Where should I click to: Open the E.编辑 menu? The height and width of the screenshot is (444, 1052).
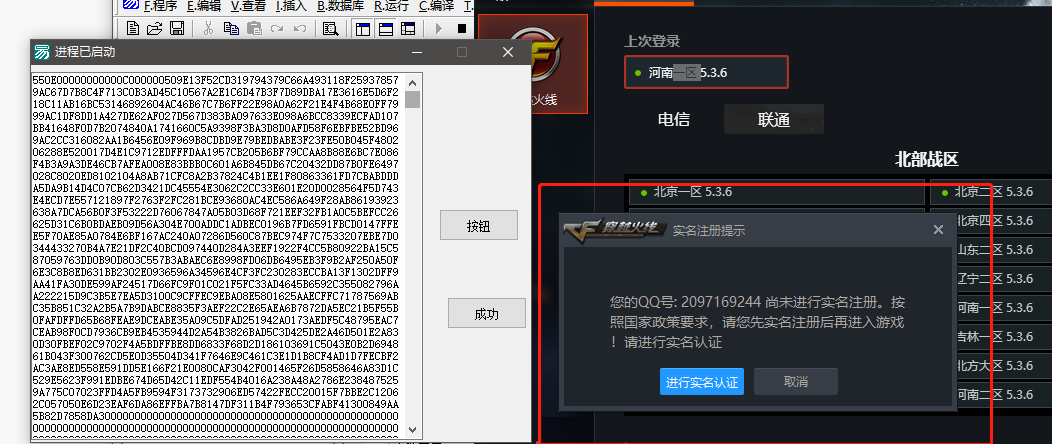point(203,6)
